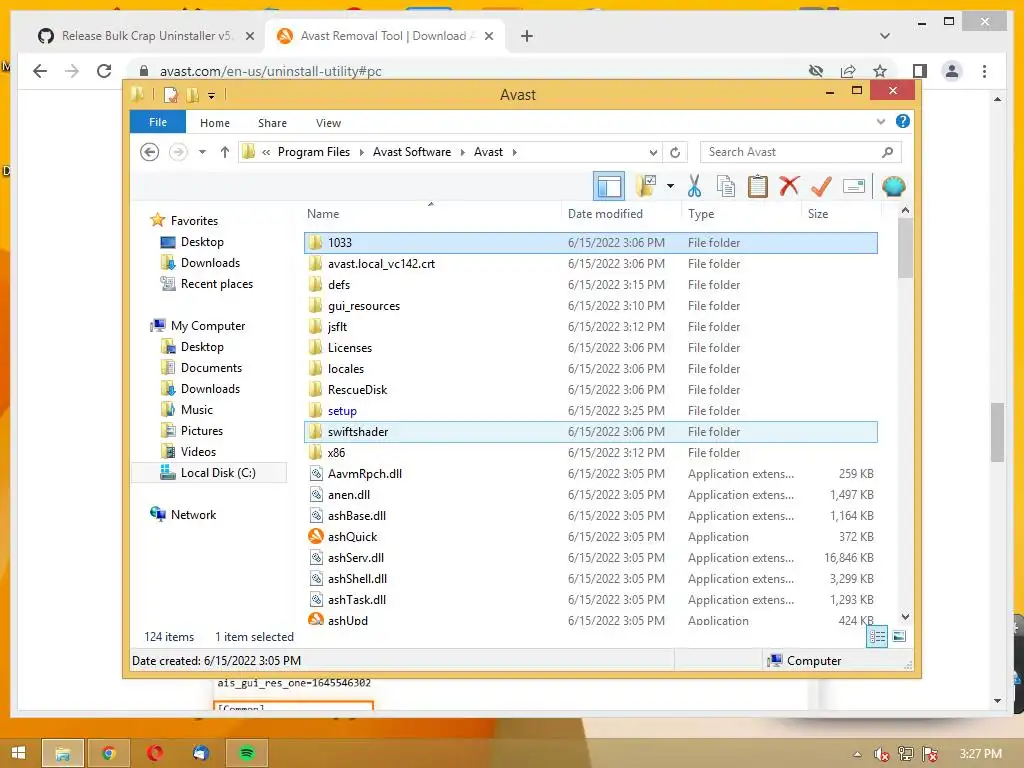This screenshot has width=1024, height=768.
Task: Click Program Files in breadcrumb
Action: 313,152
